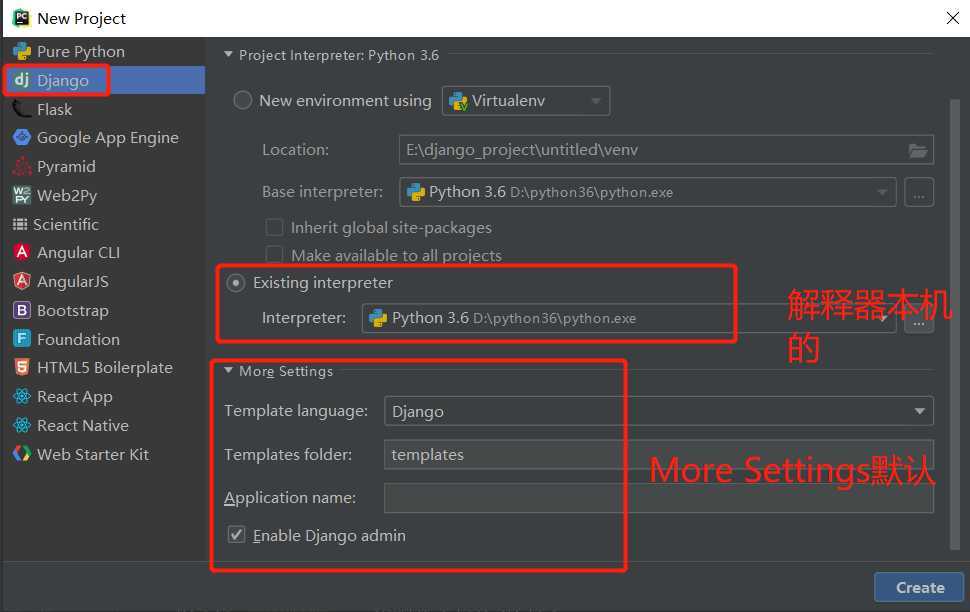
Task: Click the folder browse icon in Location
Action: click(917, 150)
